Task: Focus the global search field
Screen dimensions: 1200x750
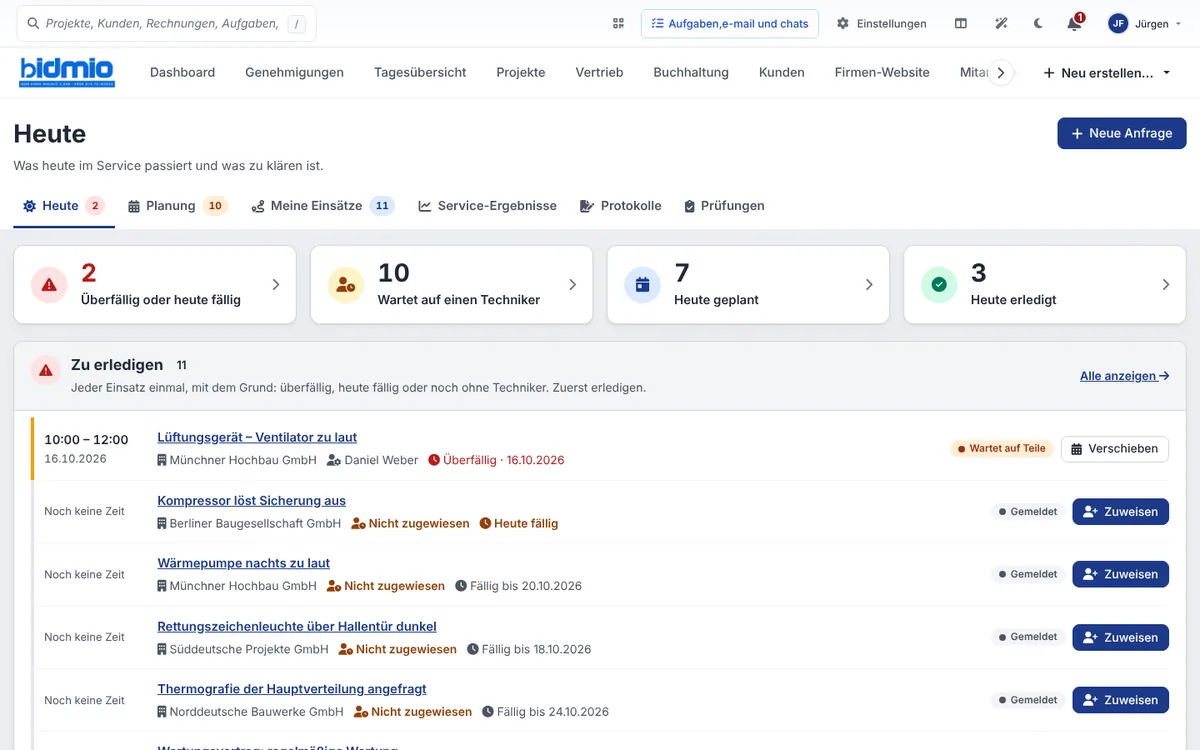Action: (166, 23)
